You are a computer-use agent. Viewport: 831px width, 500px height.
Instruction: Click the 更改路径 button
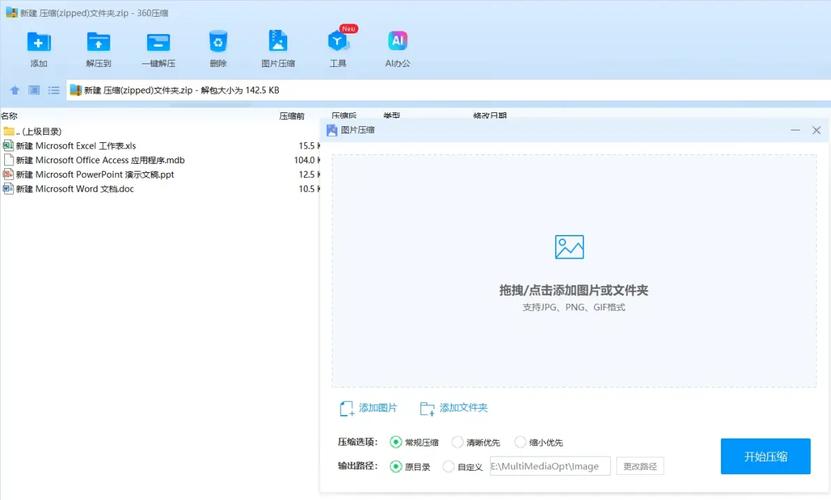coord(641,467)
